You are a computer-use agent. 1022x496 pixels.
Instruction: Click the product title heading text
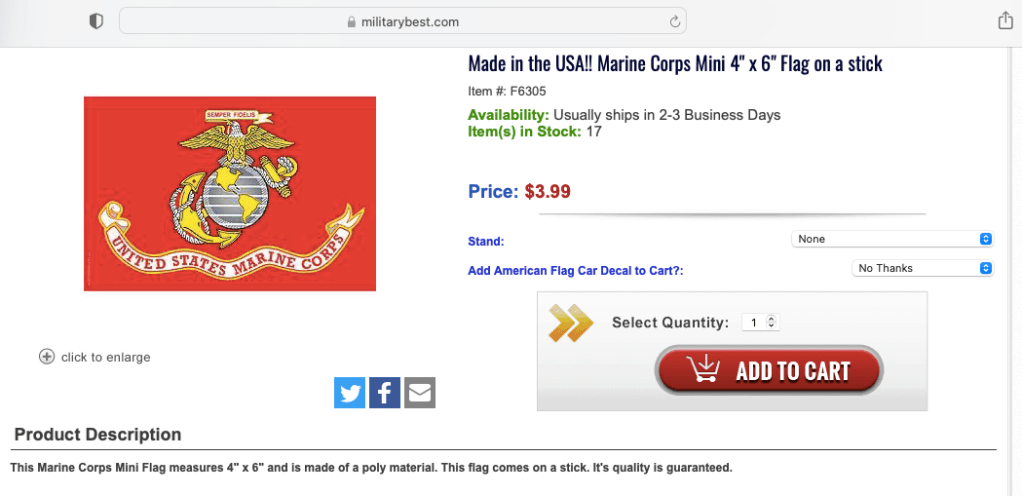675,64
